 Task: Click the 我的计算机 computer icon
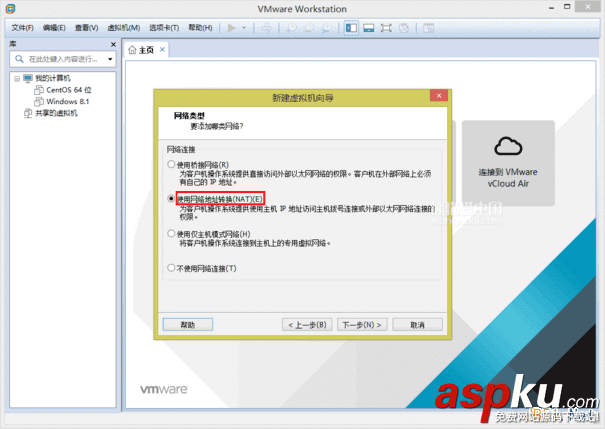28,78
